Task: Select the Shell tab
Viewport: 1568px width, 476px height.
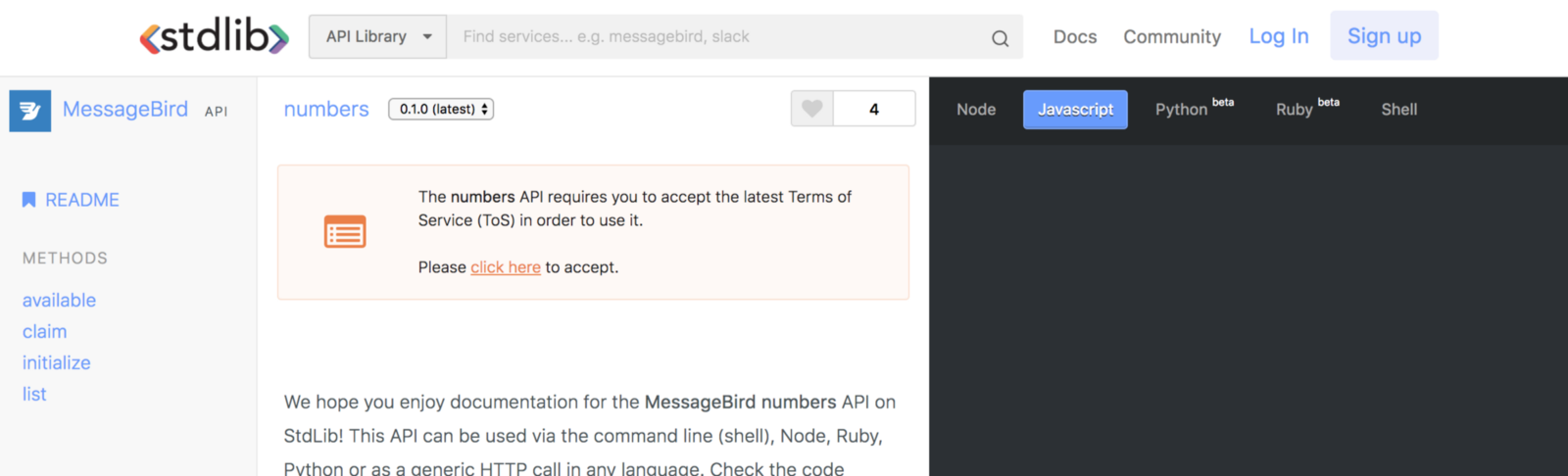Action: point(1398,110)
